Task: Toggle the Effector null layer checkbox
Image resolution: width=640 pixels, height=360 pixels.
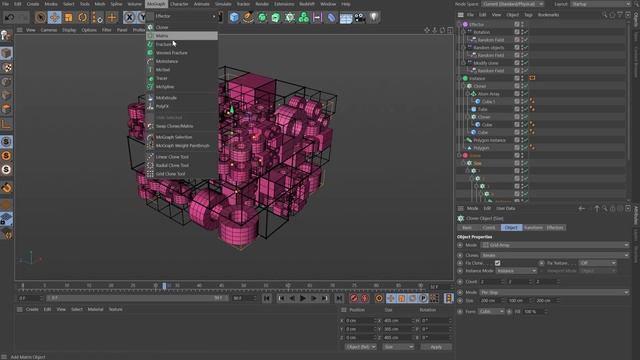Action: click(x=517, y=24)
